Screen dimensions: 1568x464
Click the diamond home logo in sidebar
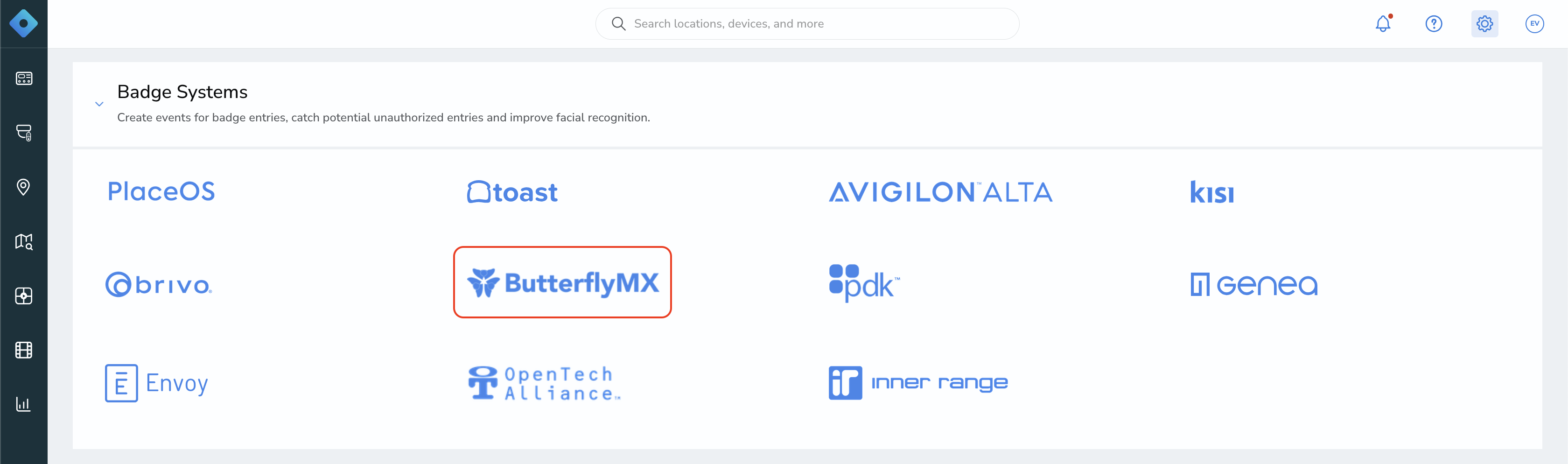[x=24, y=24]
